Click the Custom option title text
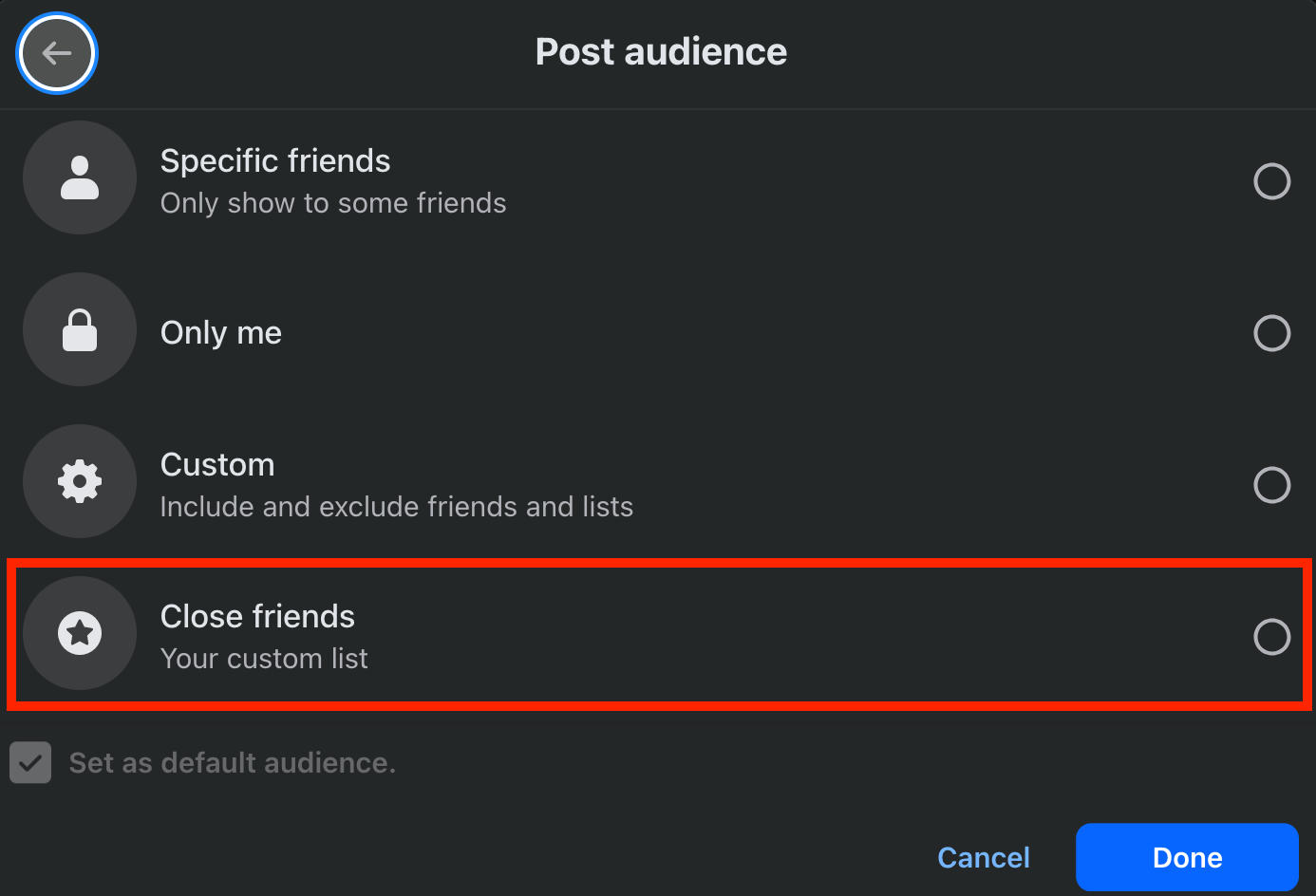 [217, 465]
